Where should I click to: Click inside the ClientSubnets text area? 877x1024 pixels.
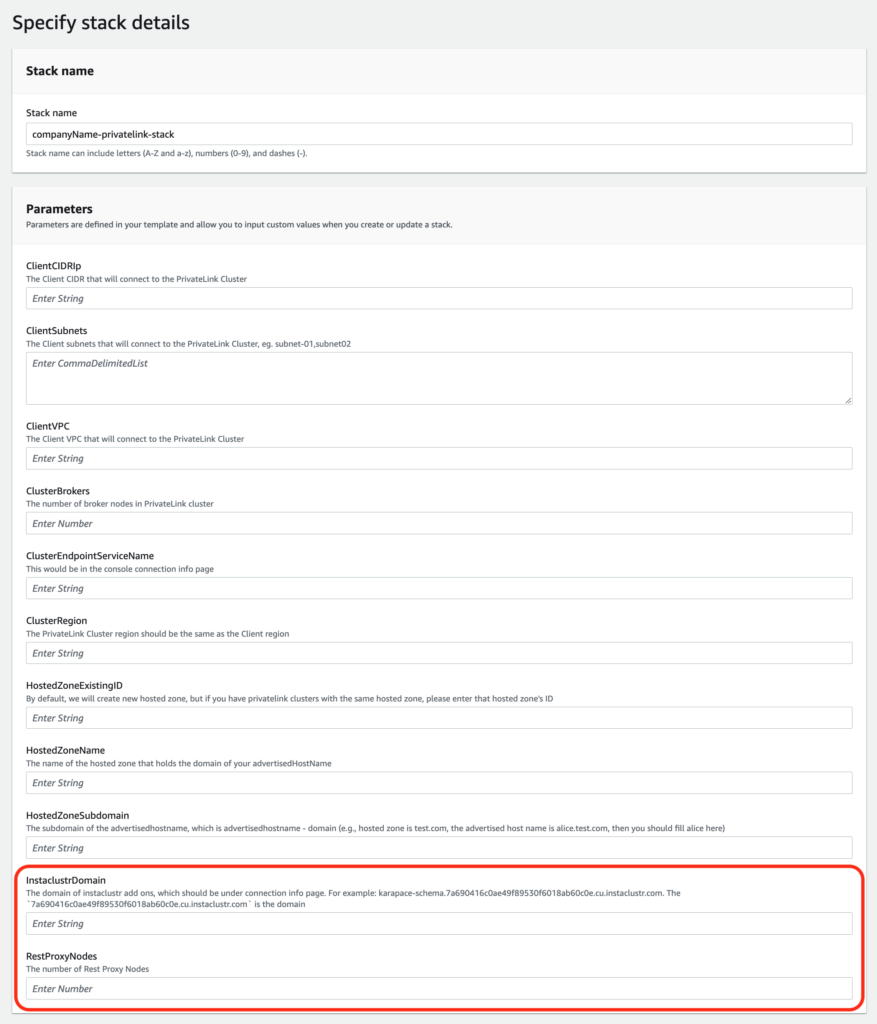coord(438,378)
